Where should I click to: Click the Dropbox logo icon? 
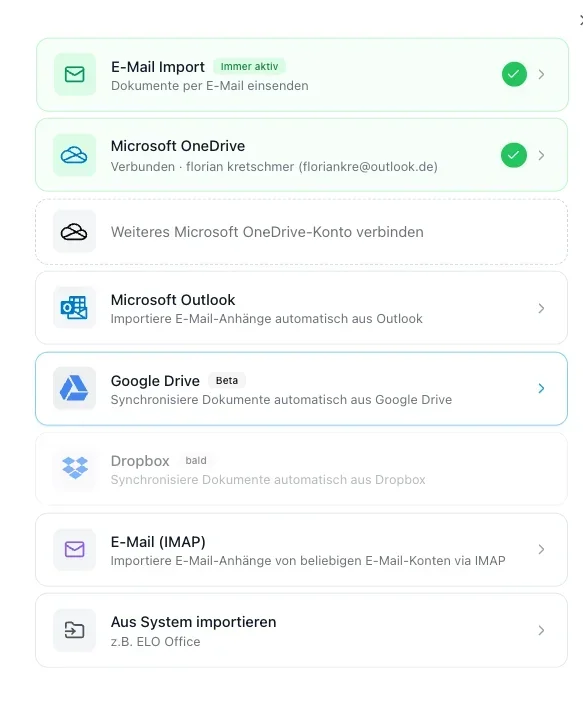[75, 468]
